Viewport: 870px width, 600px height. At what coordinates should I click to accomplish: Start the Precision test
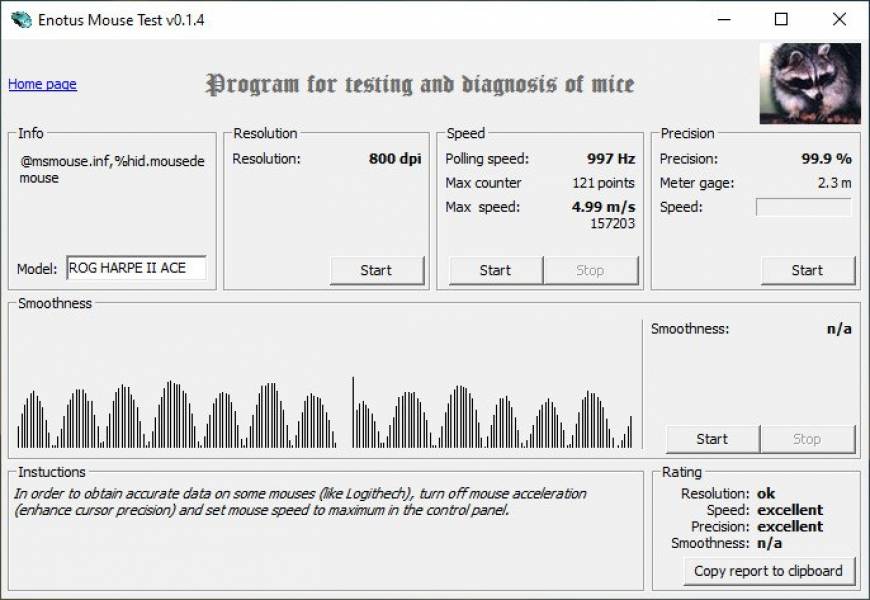(808, 270)
